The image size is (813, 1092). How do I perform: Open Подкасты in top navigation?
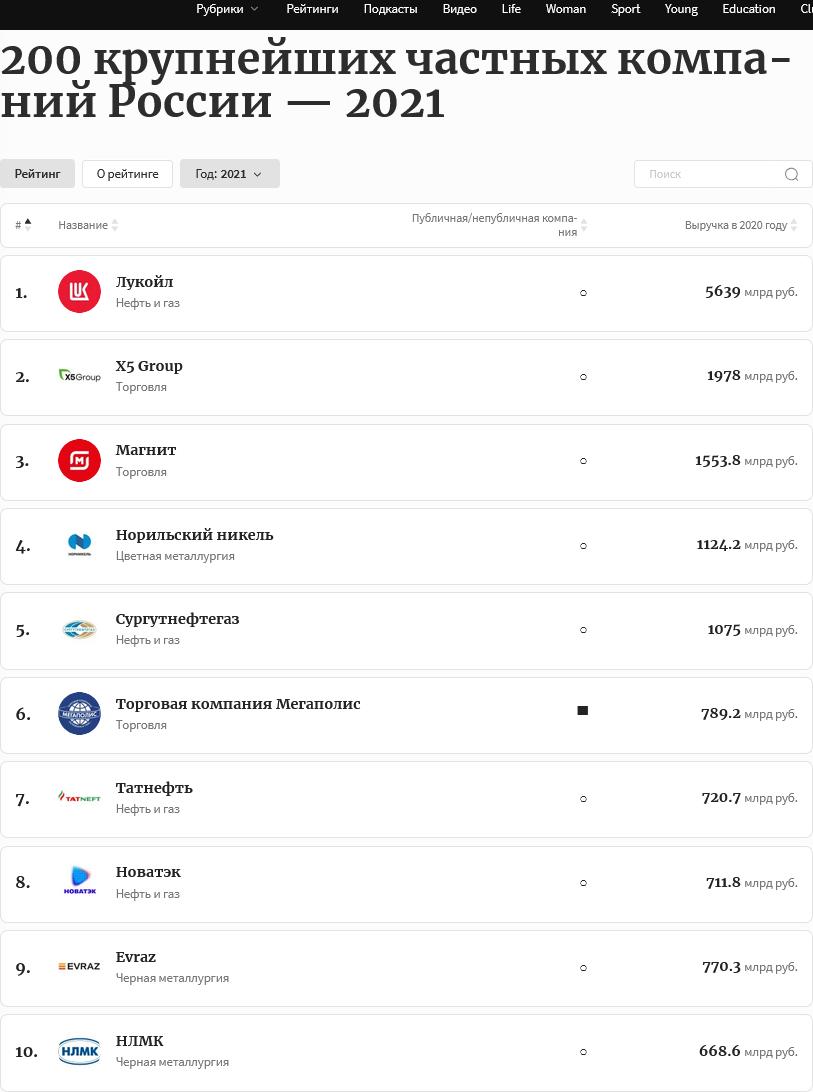click(x=391, y=9)
